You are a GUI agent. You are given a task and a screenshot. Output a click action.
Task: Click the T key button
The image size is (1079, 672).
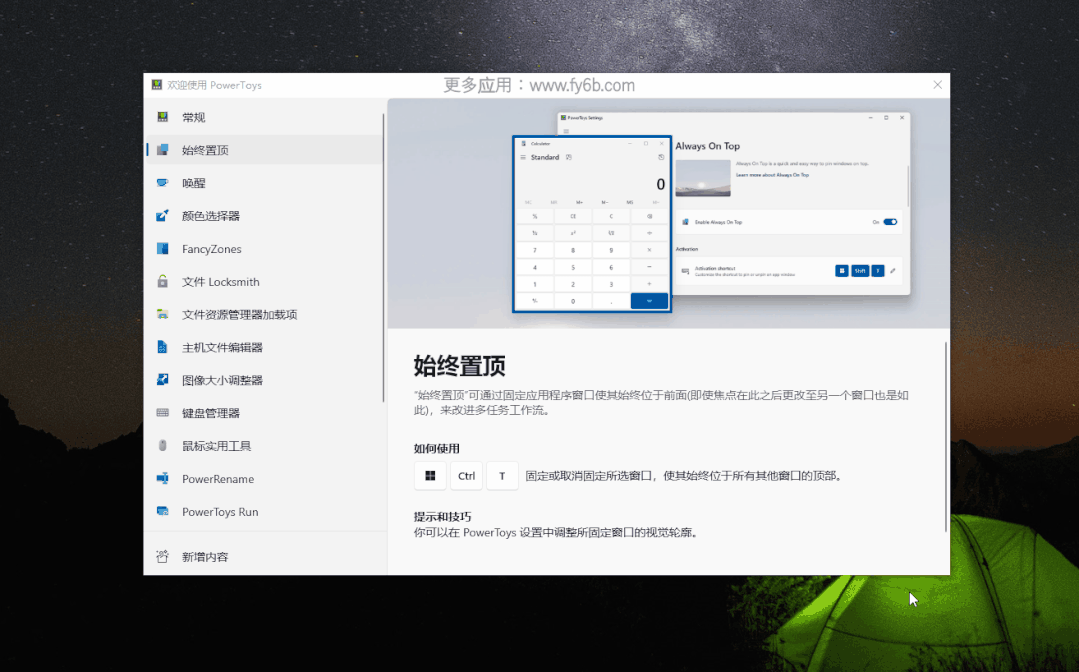click(502, 475)
